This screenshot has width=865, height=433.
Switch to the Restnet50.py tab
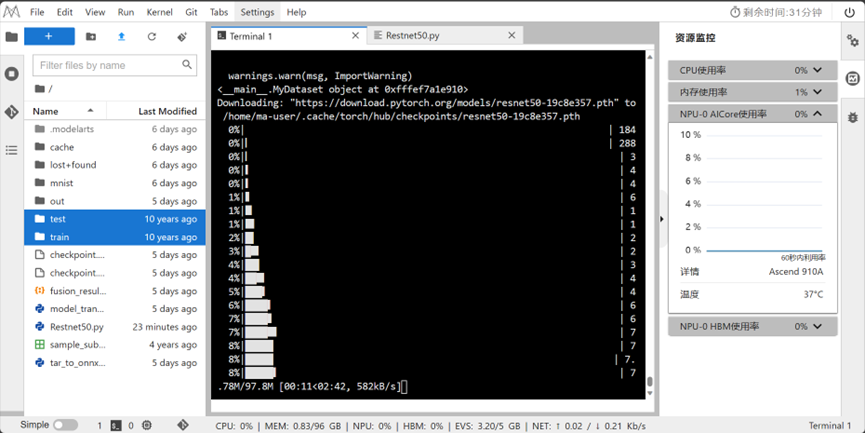click(445, 36)
